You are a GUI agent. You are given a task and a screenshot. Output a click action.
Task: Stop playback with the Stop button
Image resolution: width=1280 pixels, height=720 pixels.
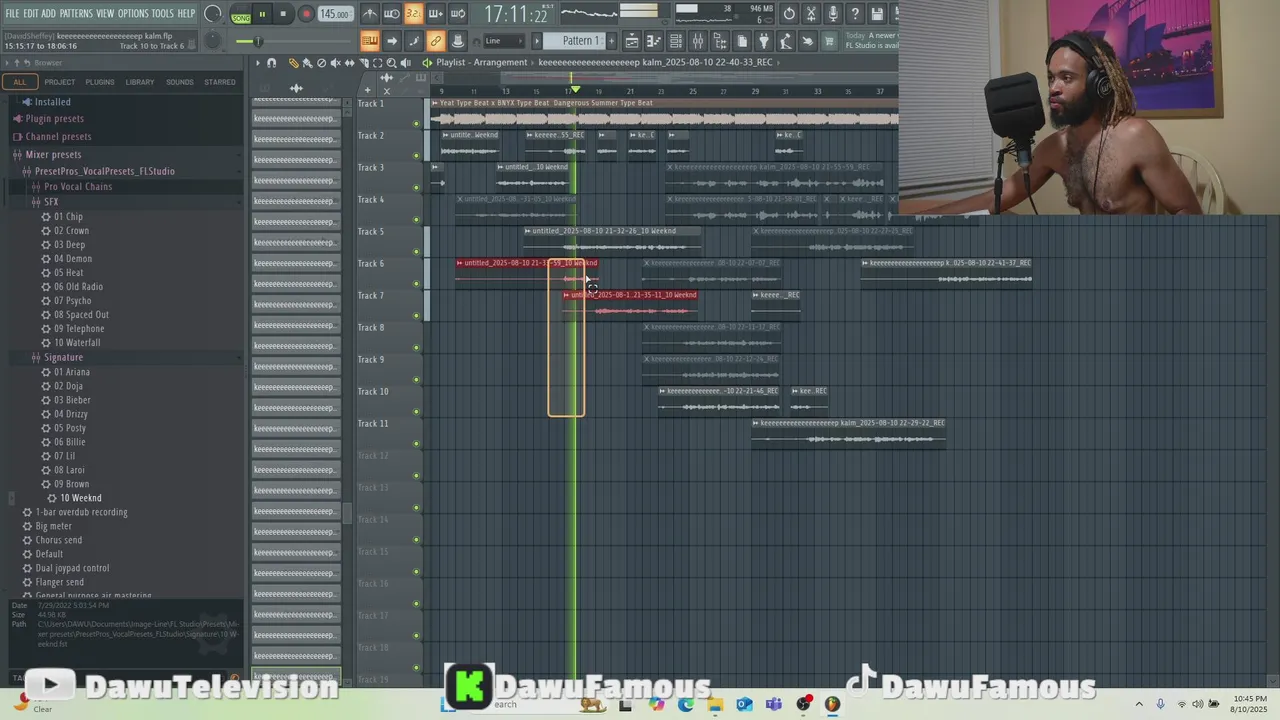pyautogui.click(x=283, y=14)
